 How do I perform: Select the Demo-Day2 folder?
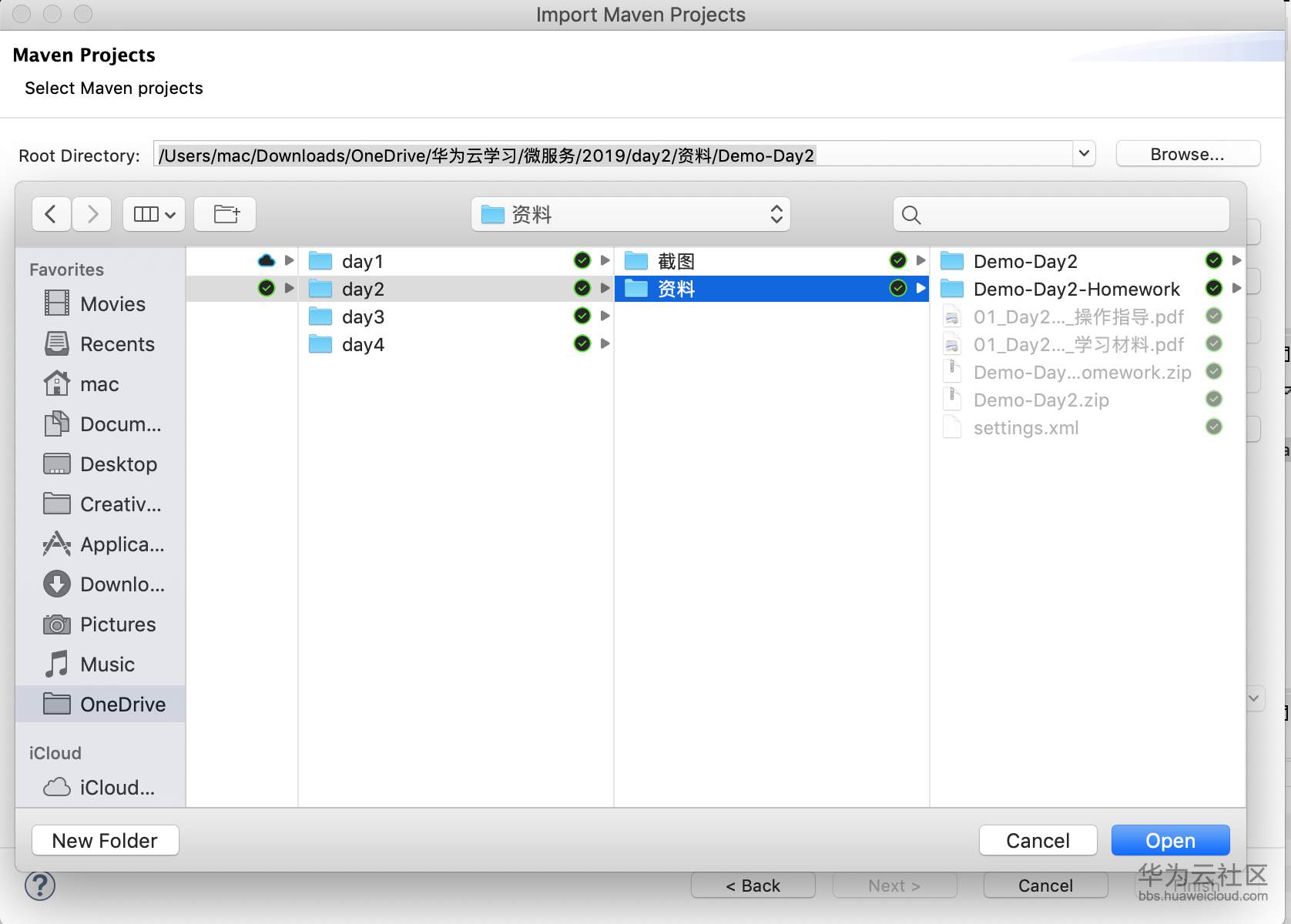pos(1088,261)
